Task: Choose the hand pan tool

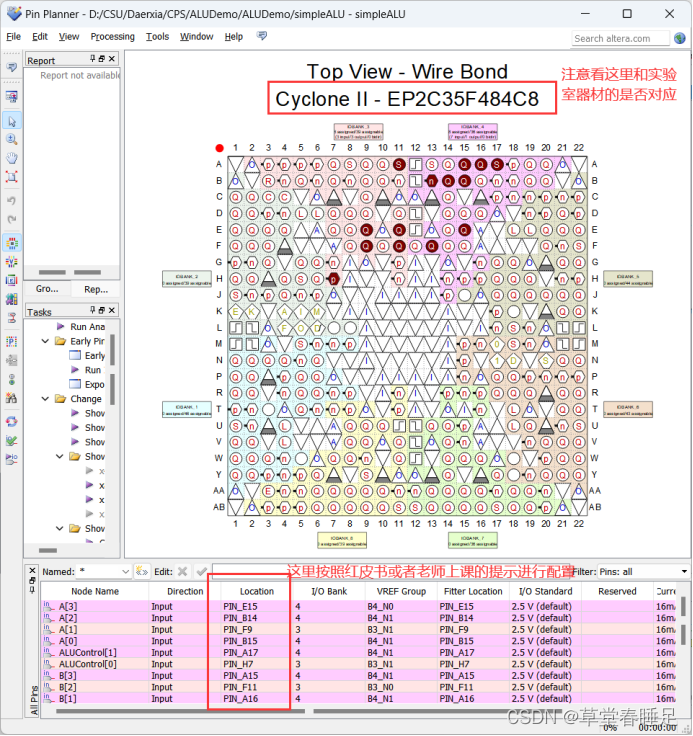Action: pos(12,158)
